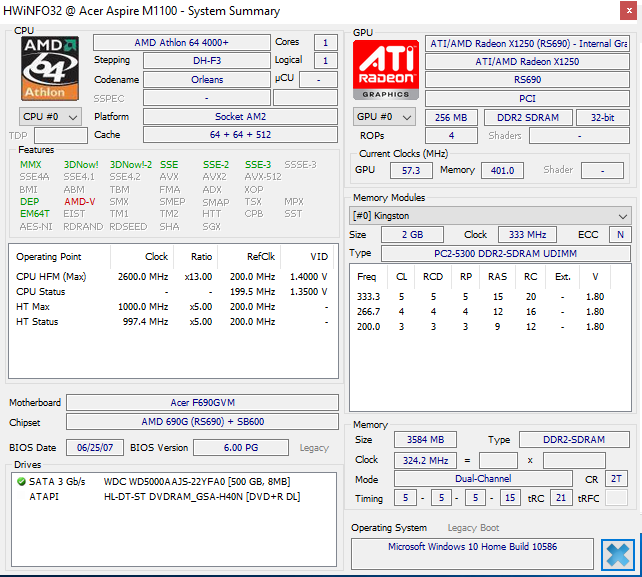Click the AMD Athlon 64 processor logo

point(50,67)
